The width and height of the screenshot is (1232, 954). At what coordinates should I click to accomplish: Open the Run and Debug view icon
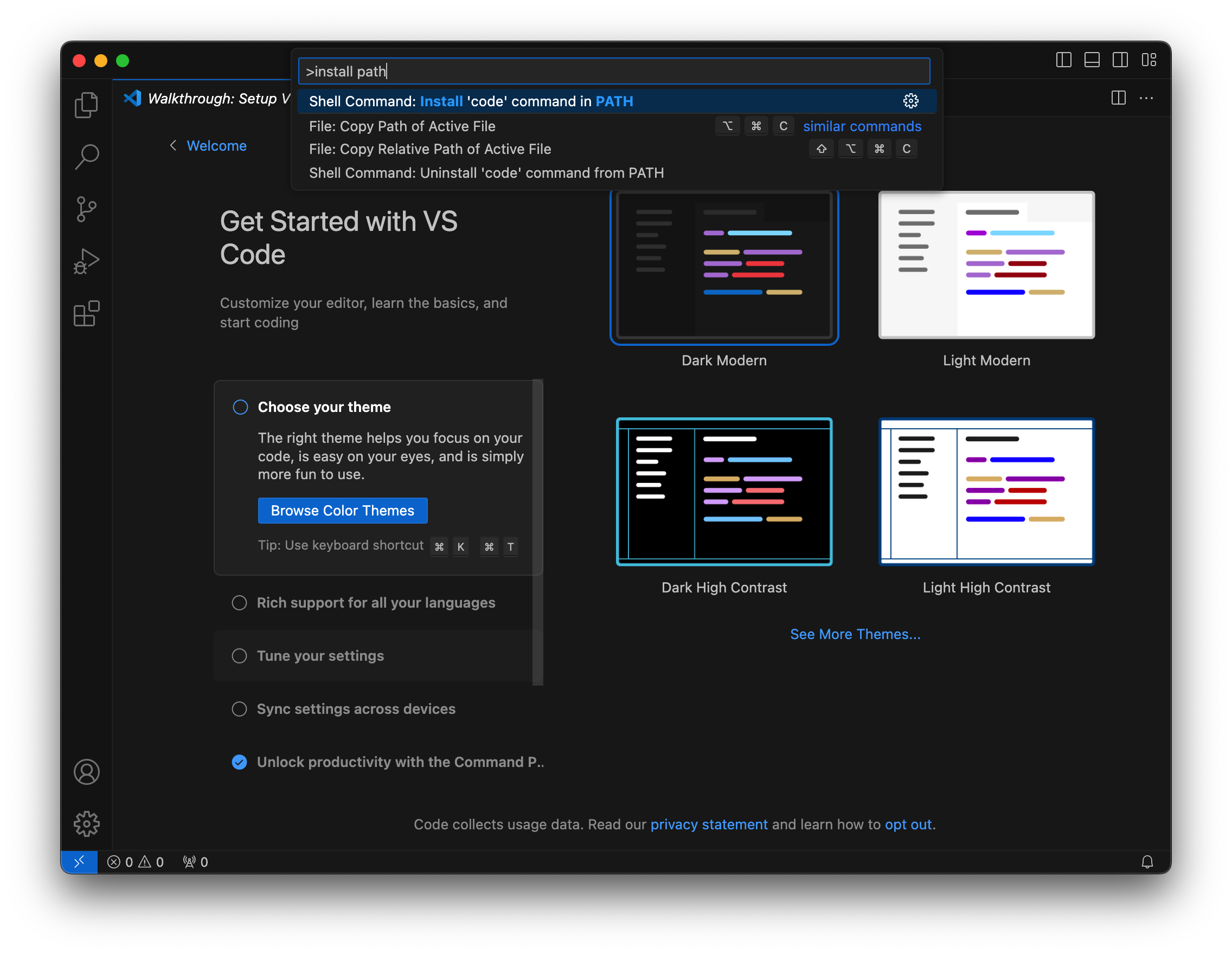point(86,262)
